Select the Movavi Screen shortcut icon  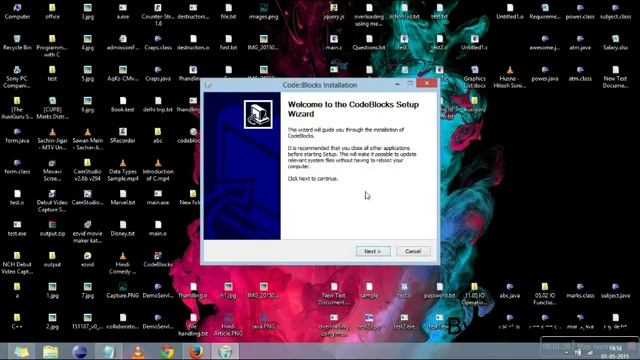click(52, 170)
